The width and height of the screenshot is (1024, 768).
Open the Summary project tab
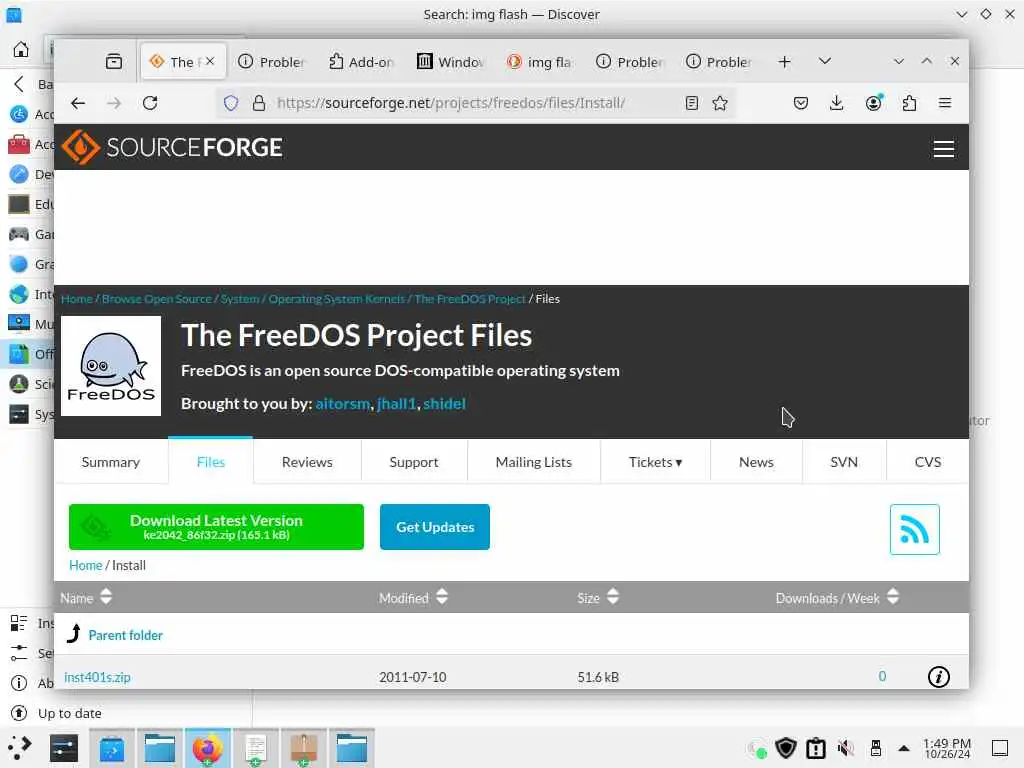click(x=110, y=462)
